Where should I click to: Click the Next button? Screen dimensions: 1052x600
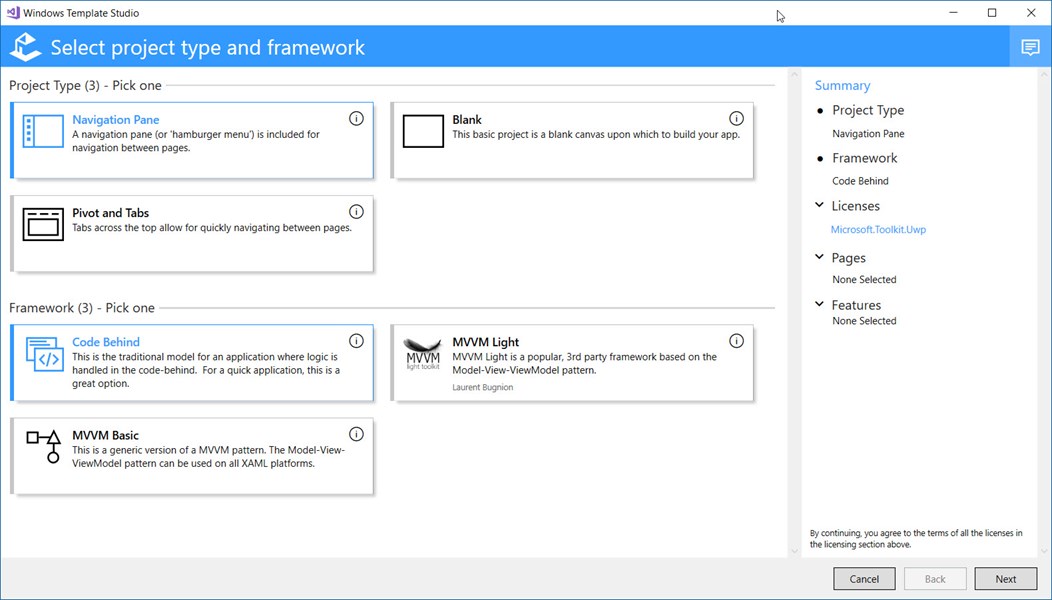(1006, 579)
